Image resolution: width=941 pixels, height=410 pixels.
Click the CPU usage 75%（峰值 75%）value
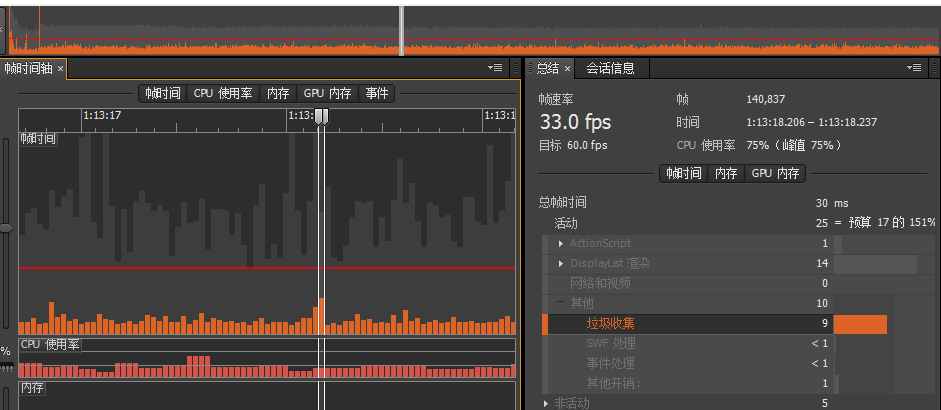coord(794,145)
